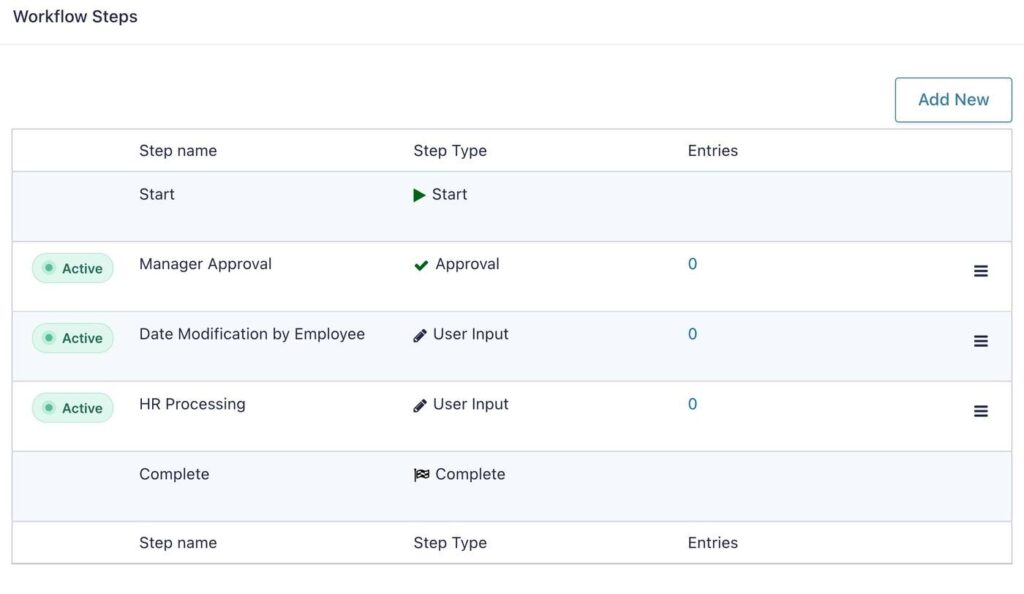1024x594 pixels.
Task: Toggle the Active badge for Date Modification by Employee
Action: tap(72, 338)
